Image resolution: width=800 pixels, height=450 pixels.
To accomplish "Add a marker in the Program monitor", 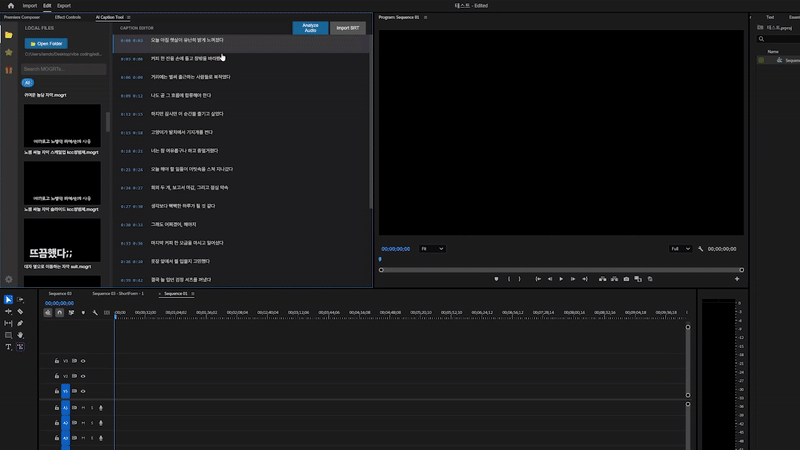I will tap(496, 279).
